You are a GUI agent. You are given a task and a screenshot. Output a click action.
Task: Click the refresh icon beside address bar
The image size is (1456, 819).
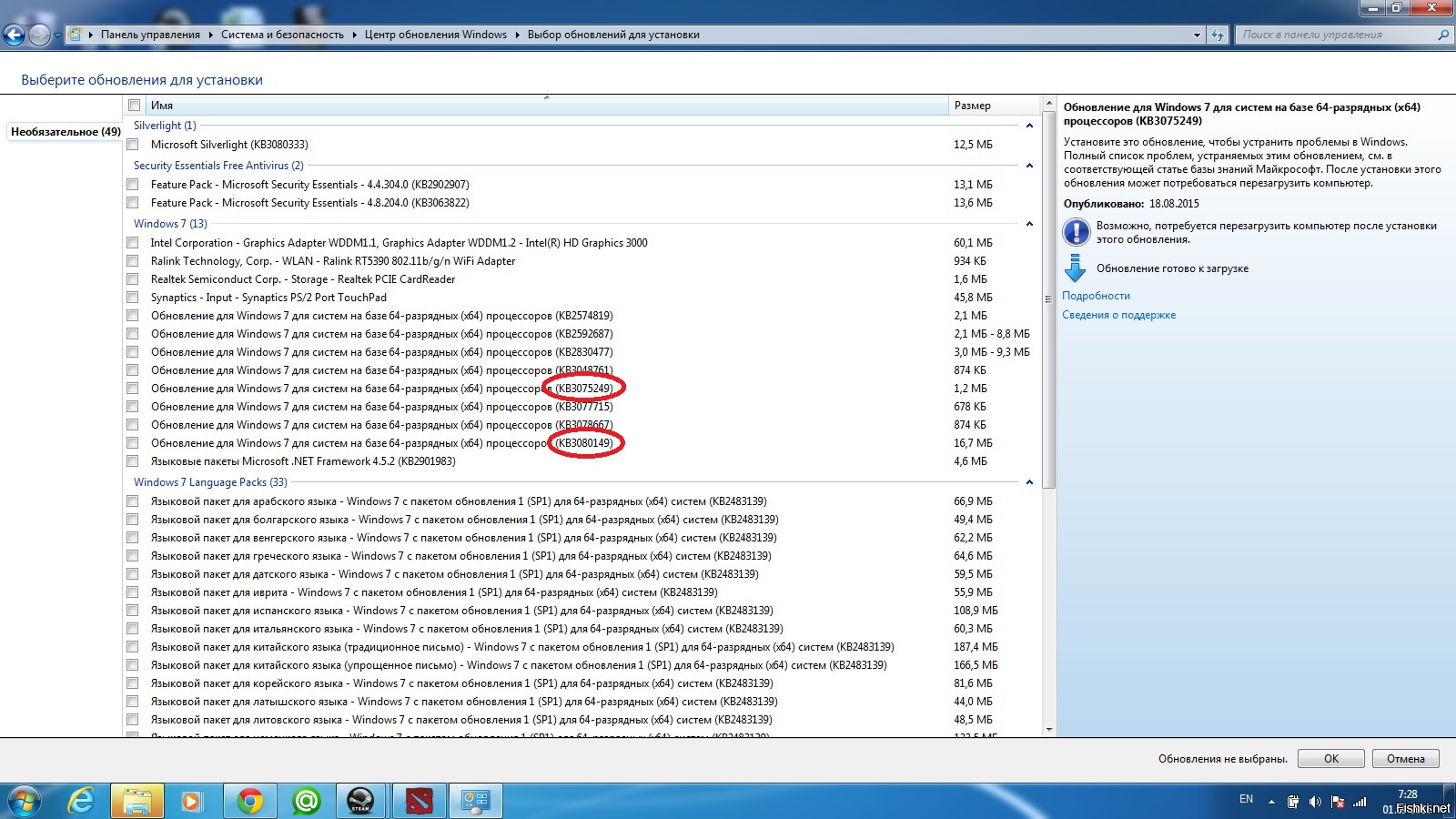click(x=1218, y=35)
